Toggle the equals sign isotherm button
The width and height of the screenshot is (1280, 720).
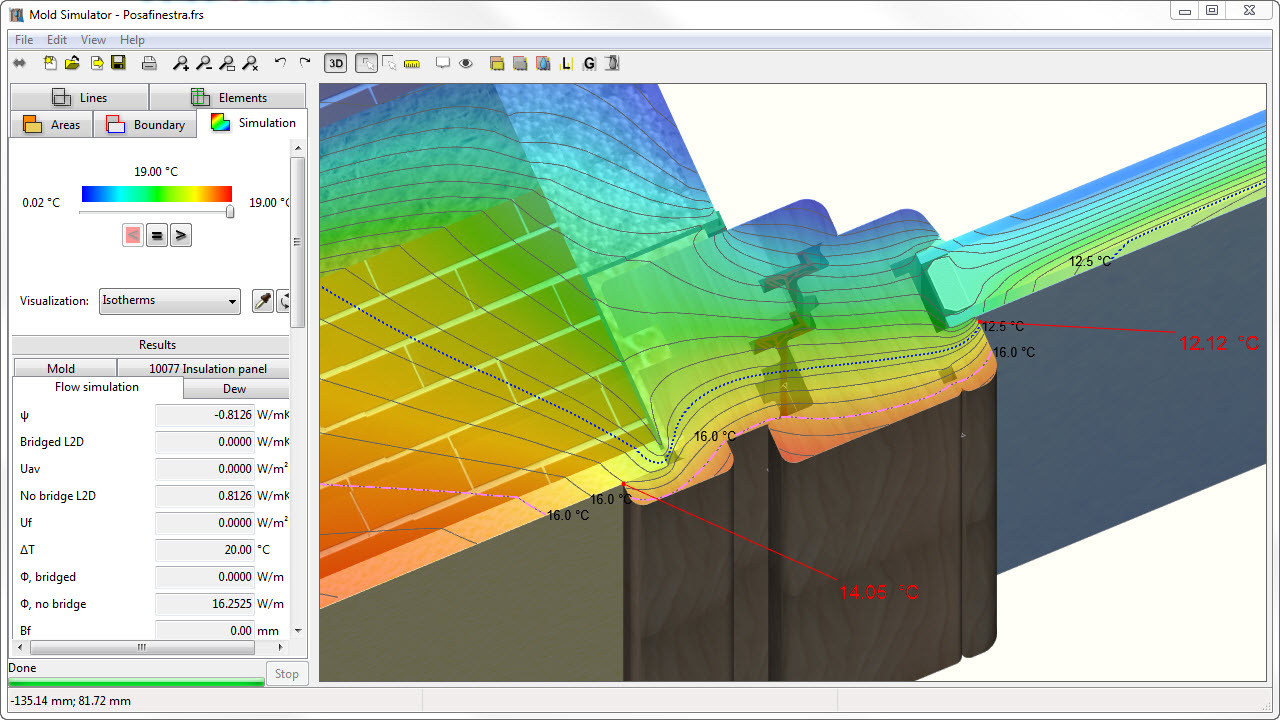(x=156, y=236)
